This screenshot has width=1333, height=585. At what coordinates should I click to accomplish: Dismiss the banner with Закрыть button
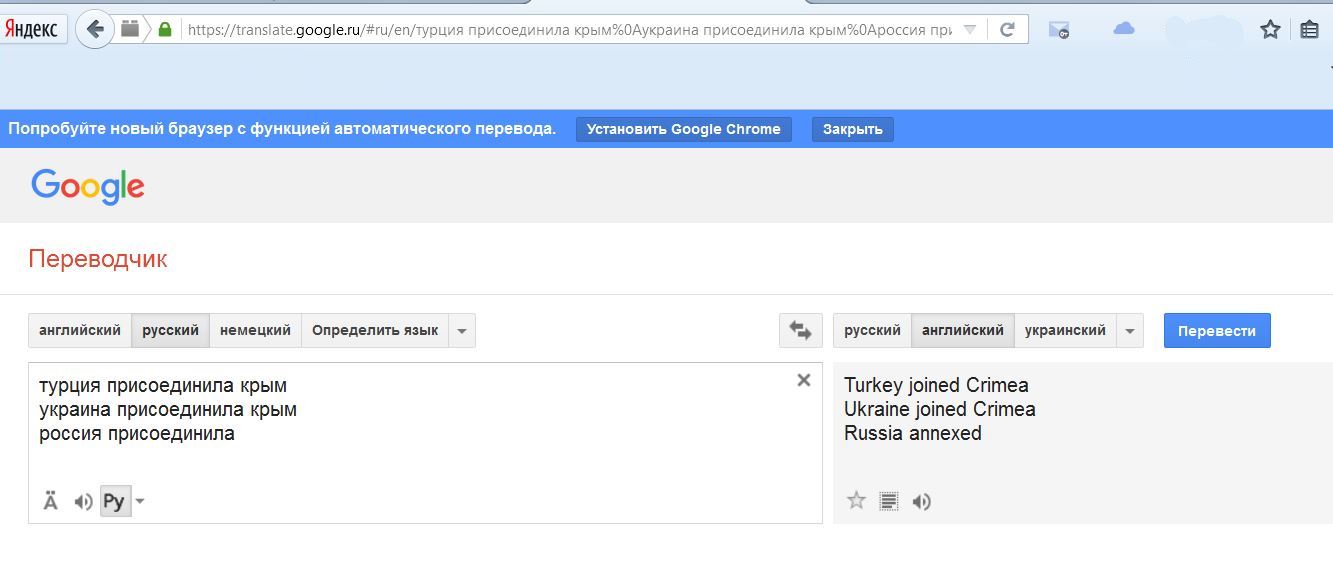coord(853,129)
